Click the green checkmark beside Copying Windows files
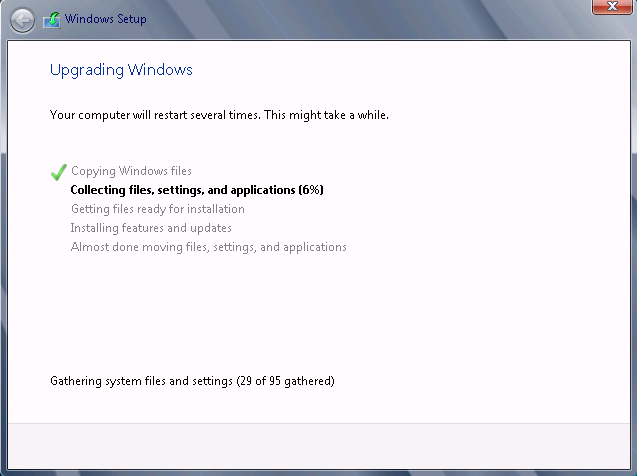637x476 pixels. coord(59,172)
